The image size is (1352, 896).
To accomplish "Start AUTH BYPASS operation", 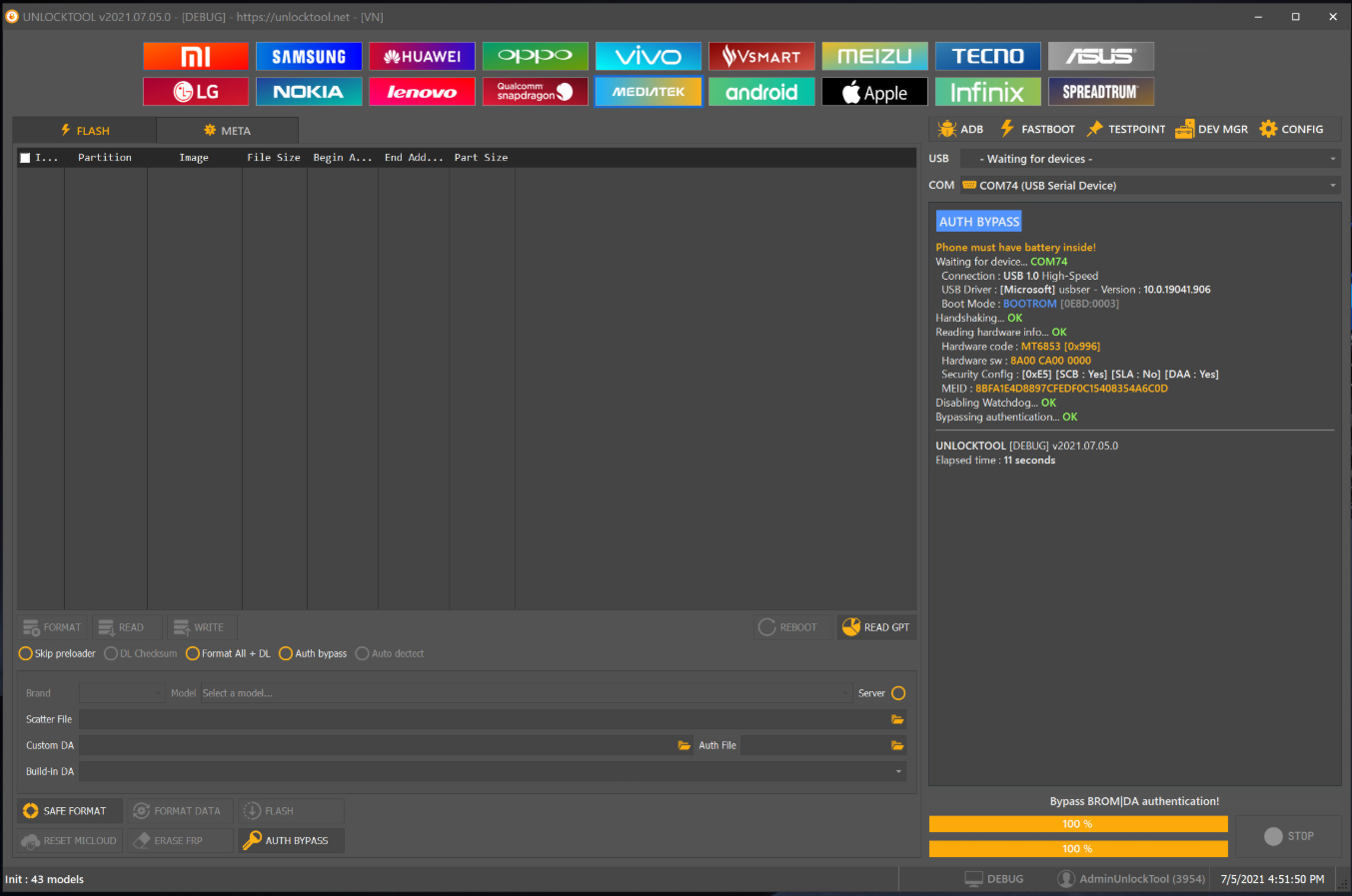I will pos(290,841).
